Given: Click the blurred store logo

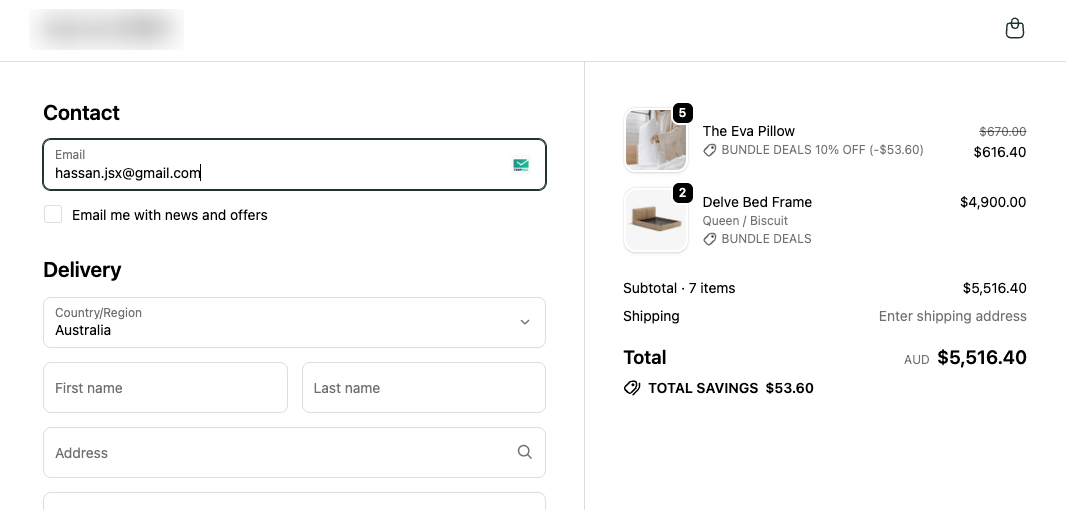Looking at the screenshot, I should tap(106, 29).
